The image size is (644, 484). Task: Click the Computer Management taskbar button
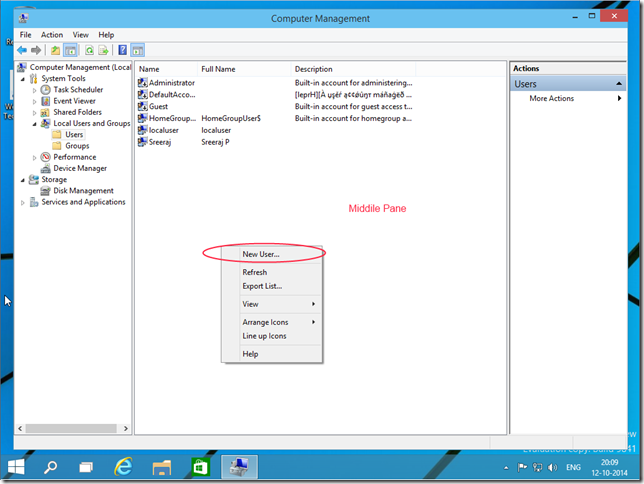click(239, 467)
